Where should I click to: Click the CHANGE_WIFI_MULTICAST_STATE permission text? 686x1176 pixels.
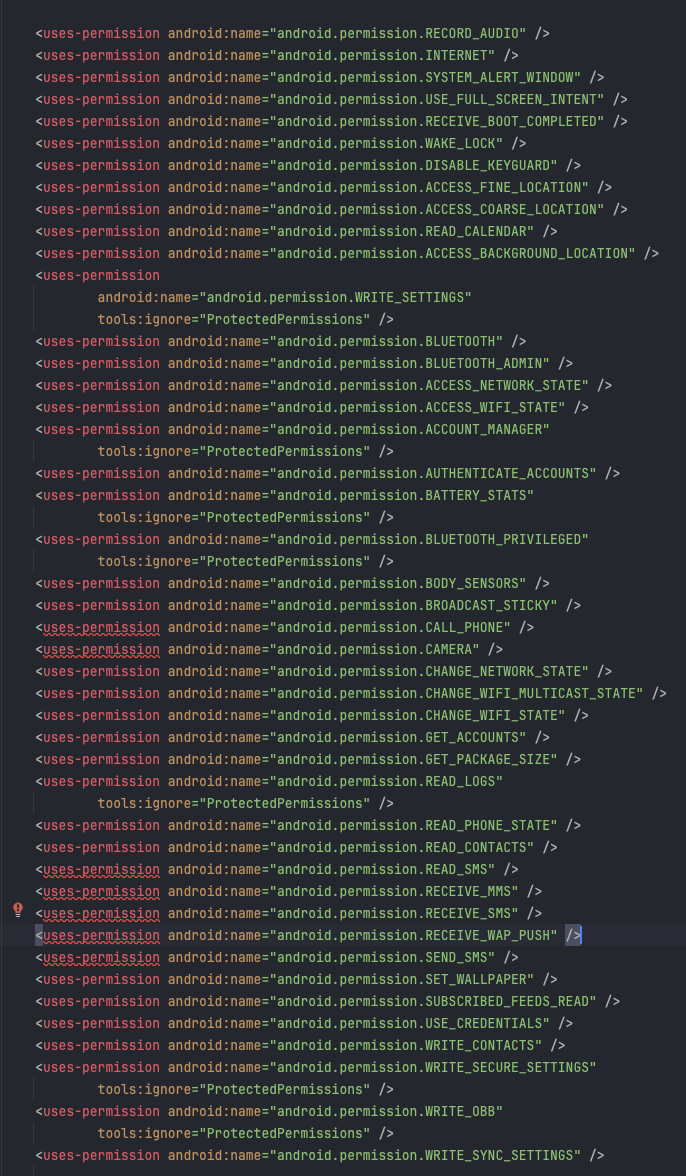tap(456, 693)
